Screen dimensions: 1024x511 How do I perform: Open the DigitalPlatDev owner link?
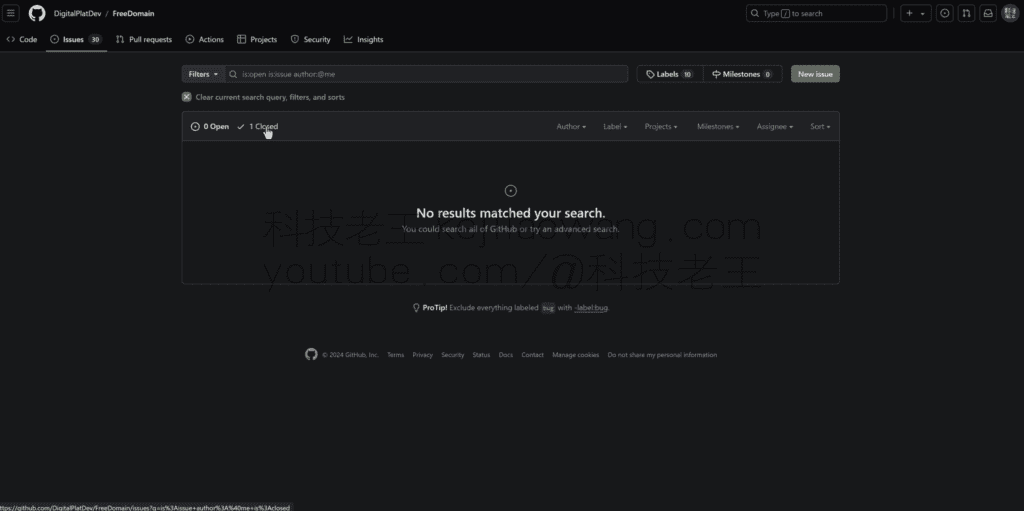pos(77,14)
